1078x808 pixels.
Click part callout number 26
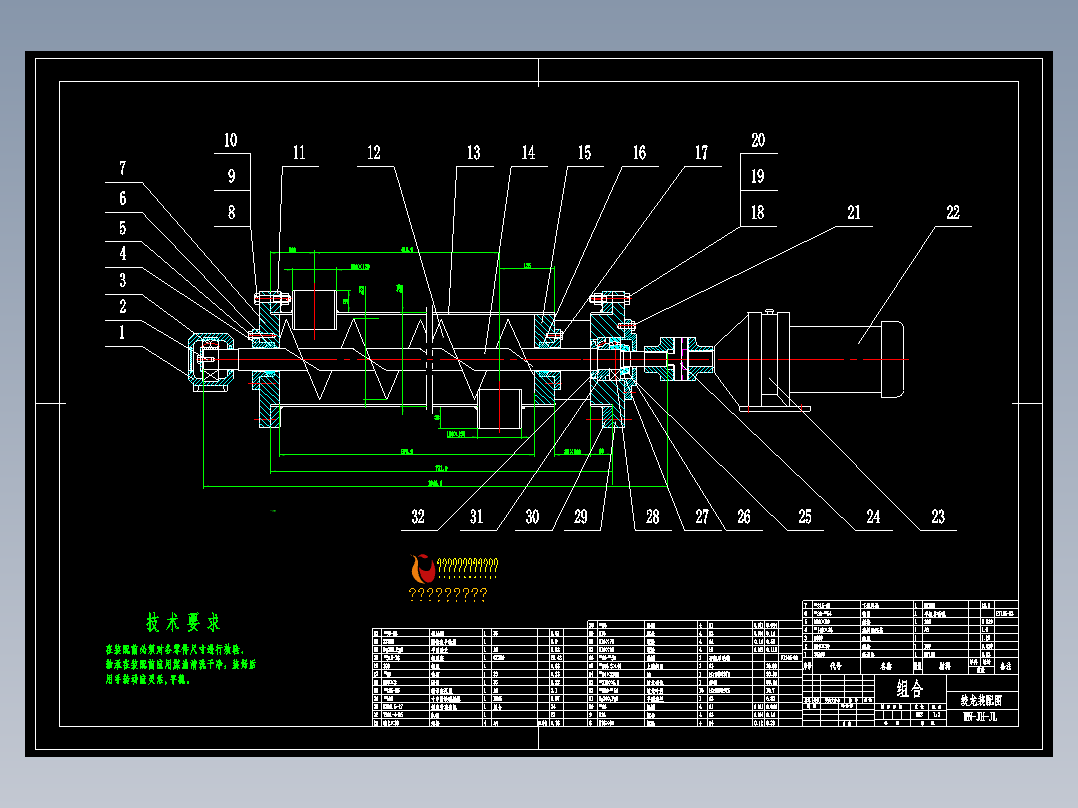tap(744, 516)
